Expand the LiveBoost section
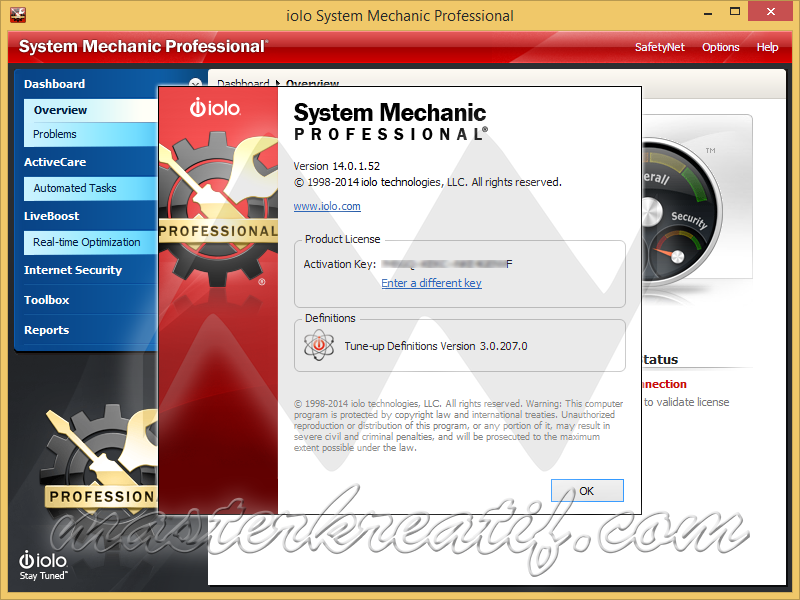This screenshot has width=800, height=600. (x=52, y=216)
